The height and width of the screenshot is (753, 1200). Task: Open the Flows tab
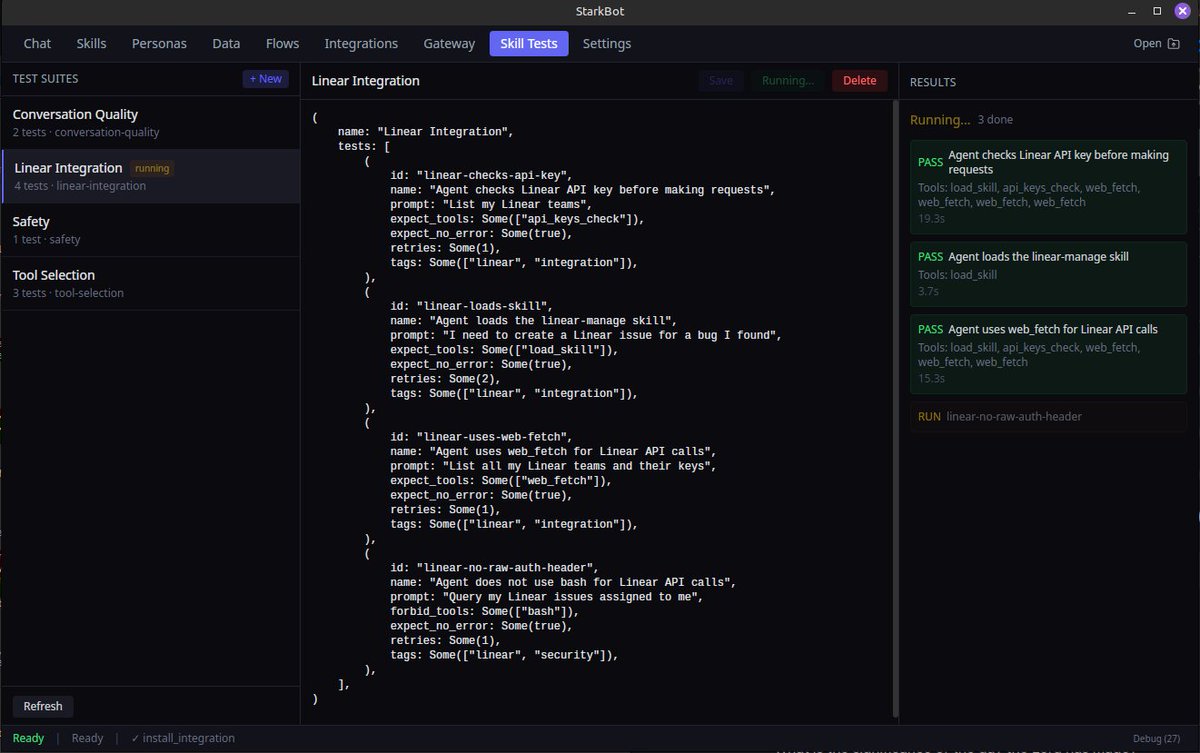[282, 43]
